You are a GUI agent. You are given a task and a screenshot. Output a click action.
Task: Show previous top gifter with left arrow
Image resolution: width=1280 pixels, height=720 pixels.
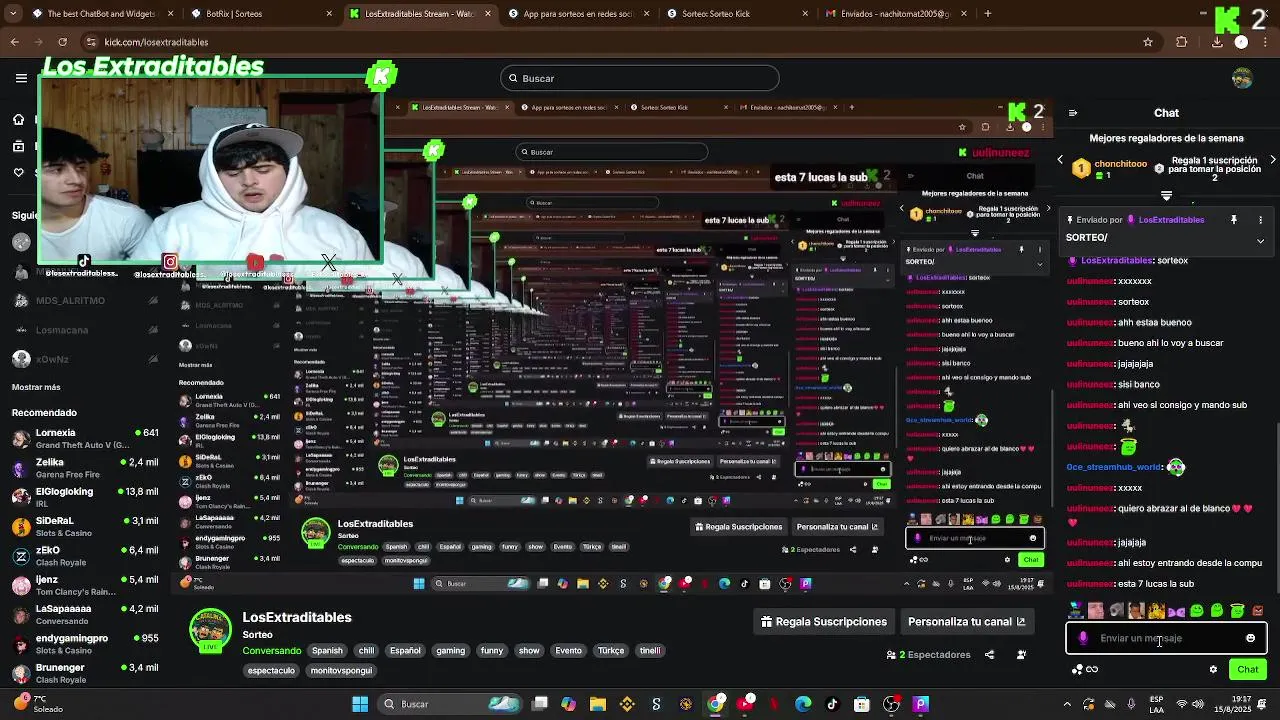[1060, 160]
